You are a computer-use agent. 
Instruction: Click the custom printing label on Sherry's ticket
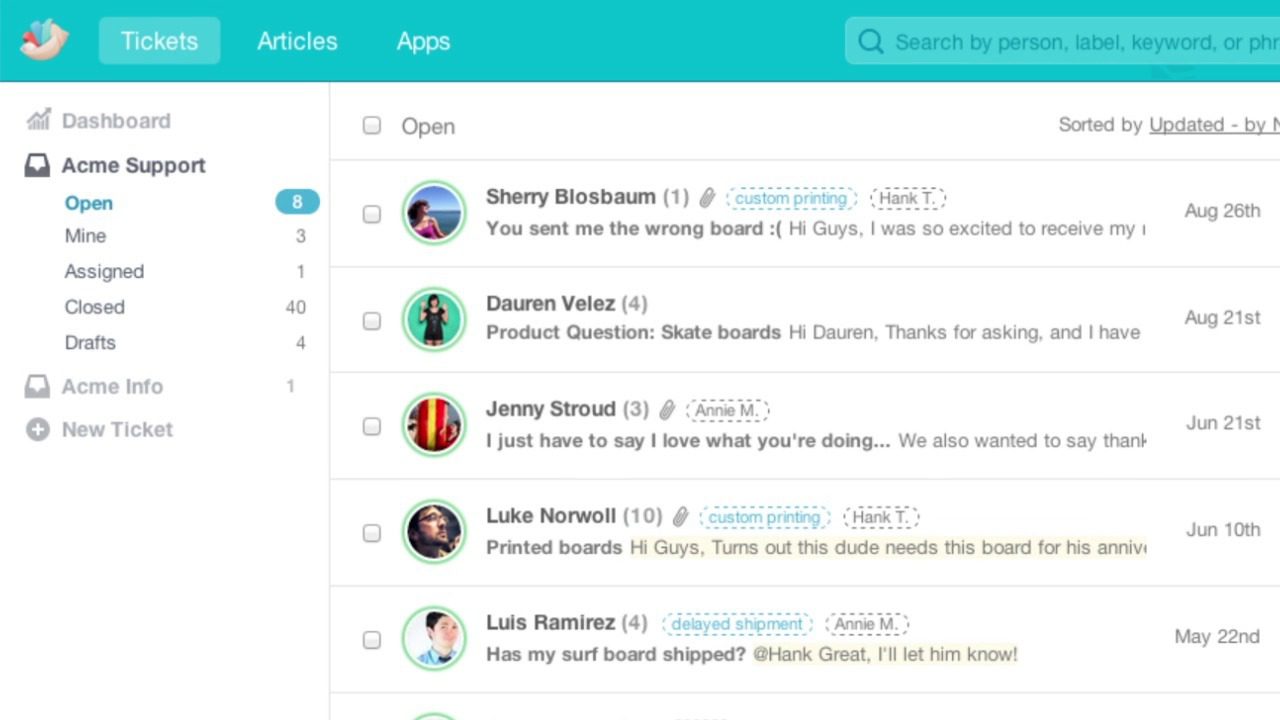pyautogui.click(x=791, y=198)
